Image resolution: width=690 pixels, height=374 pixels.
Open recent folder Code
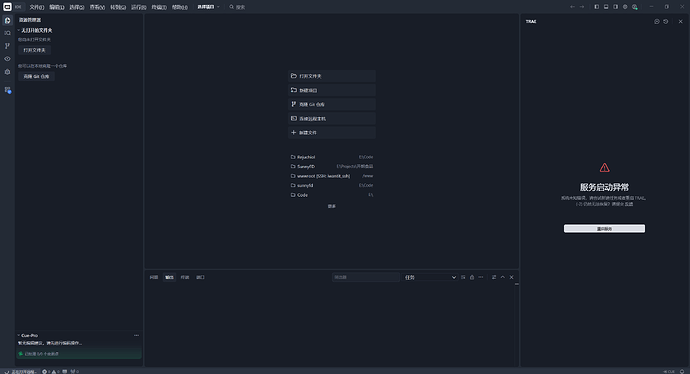(x=332, y=195)
